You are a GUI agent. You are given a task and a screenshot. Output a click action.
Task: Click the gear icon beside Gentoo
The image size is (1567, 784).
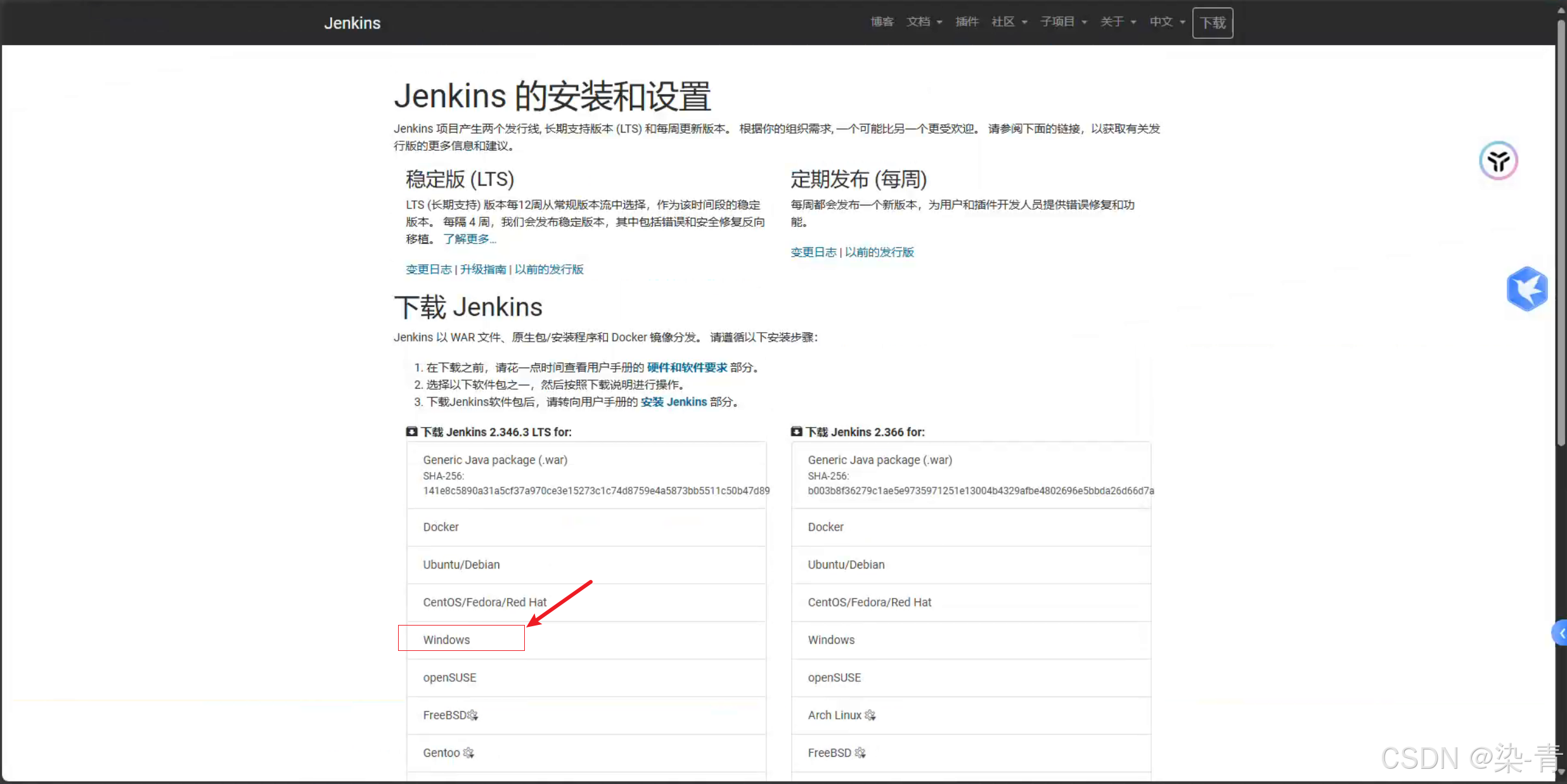[x=468, y=752]
